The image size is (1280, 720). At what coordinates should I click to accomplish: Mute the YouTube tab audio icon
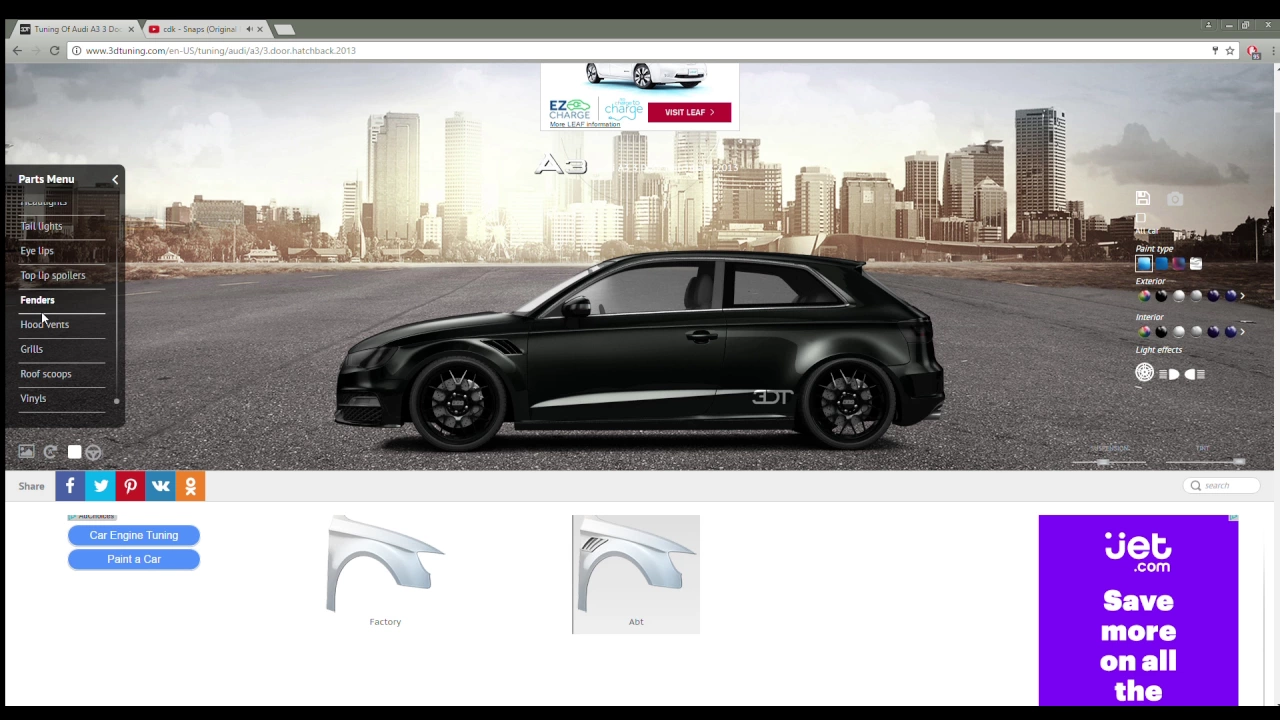coord(249,29)
